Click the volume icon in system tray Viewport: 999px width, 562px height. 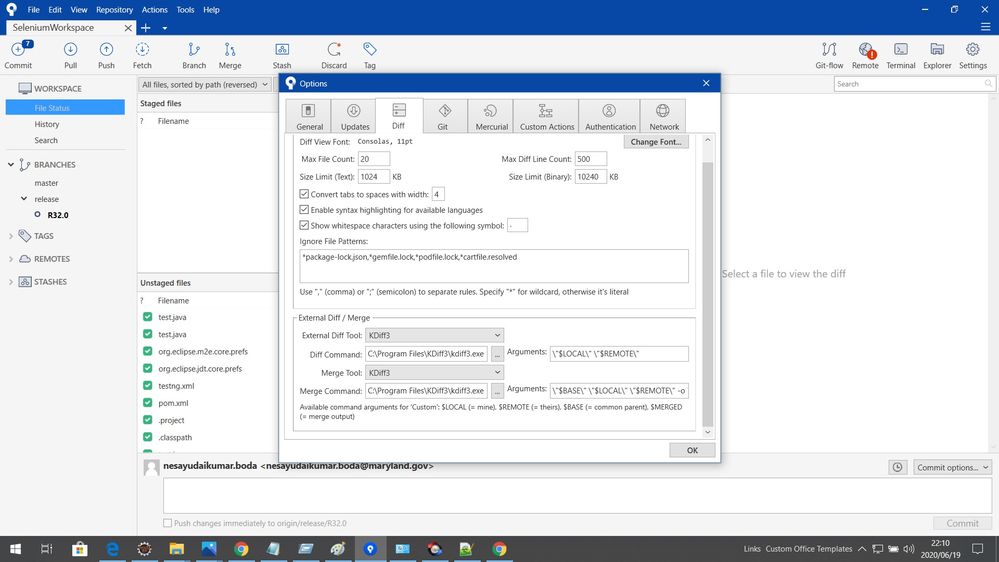tap(909, 549)
